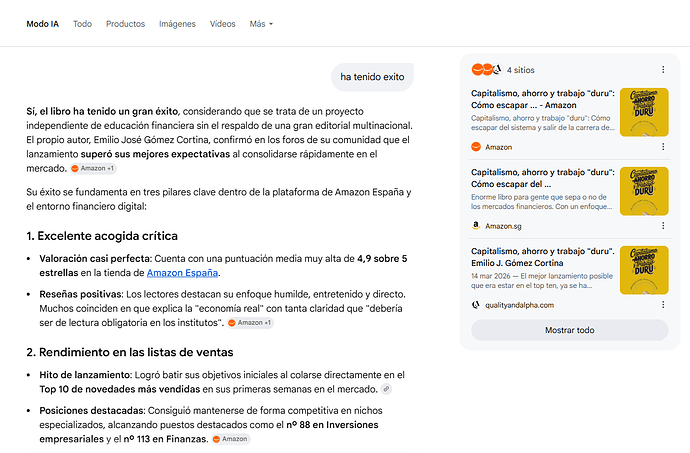Switch to the Todo tab
The height and width of the screenshot is (453, 690).
82,24
